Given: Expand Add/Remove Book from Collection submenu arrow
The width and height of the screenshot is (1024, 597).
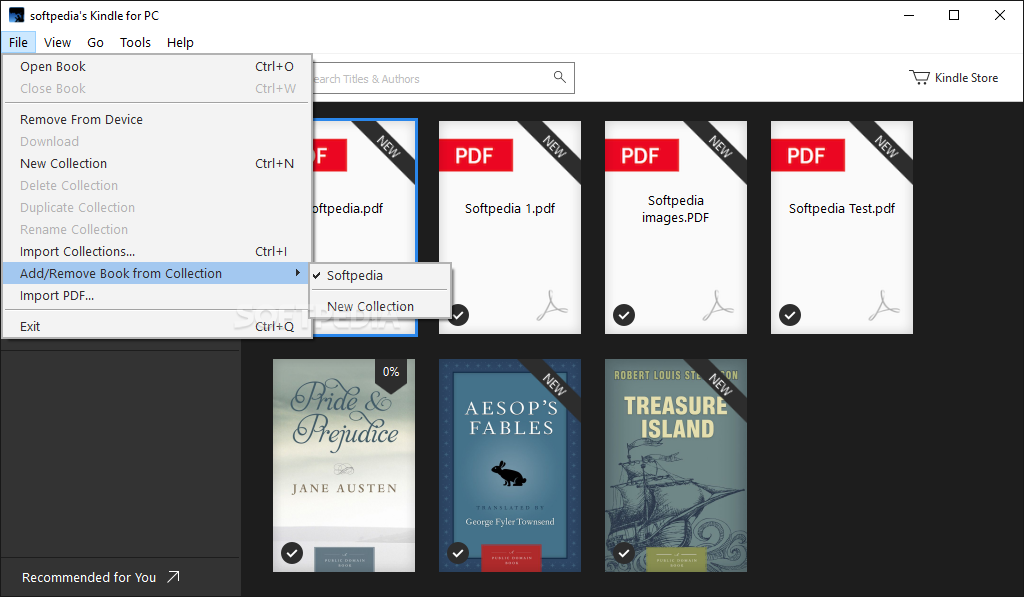Looking at the screenshot, I should click(x=298, y=273).
